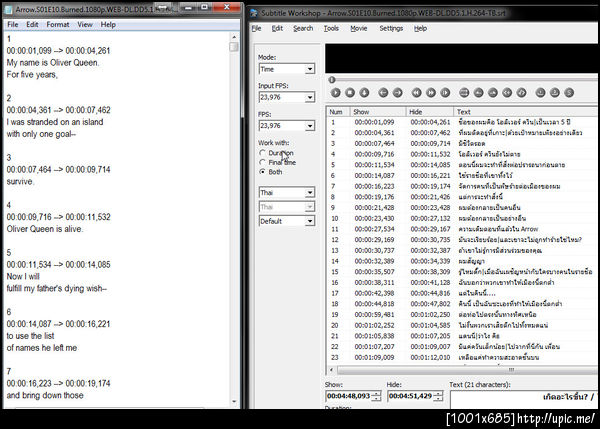Click the Set hide time icon
Image resolution: width=600 pixels, height=429 pixels.
(x=493, y=93)
